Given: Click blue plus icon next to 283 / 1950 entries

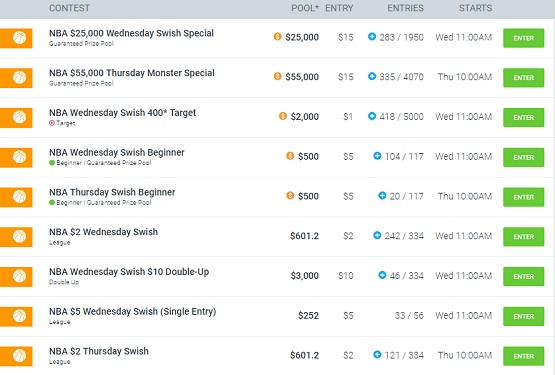Looking at the screenshot, I should tap(372, 36).
